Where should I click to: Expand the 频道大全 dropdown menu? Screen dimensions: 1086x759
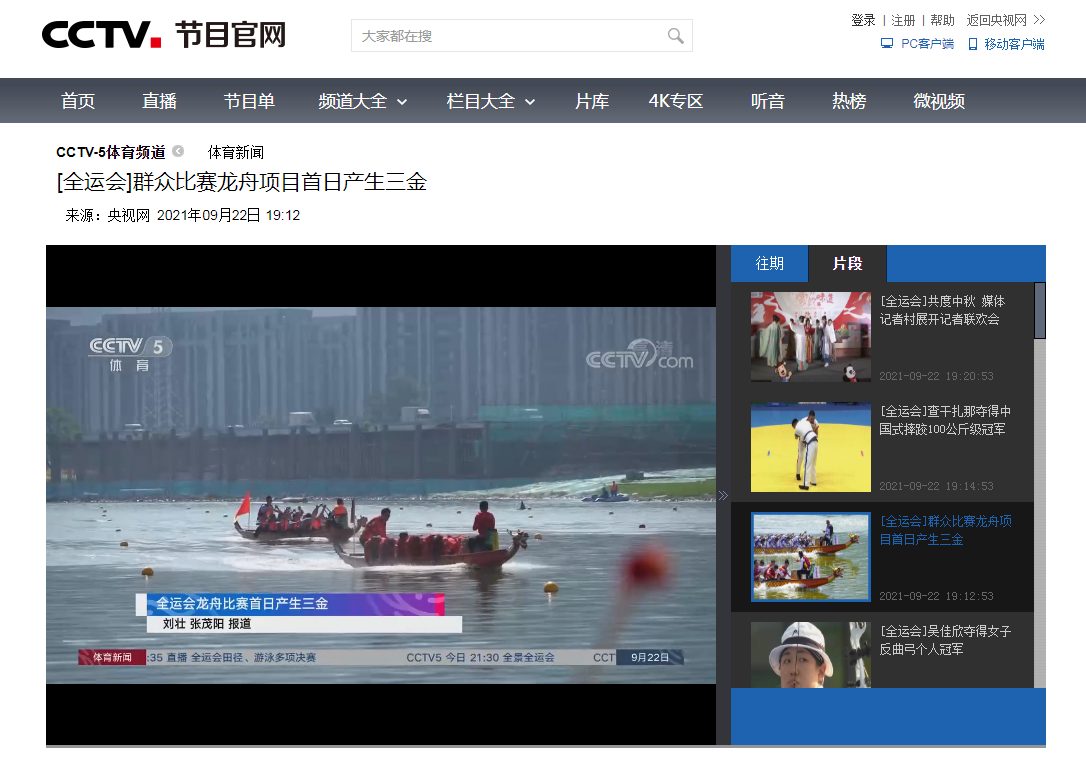pyautogui.click(x=363, y=101)
